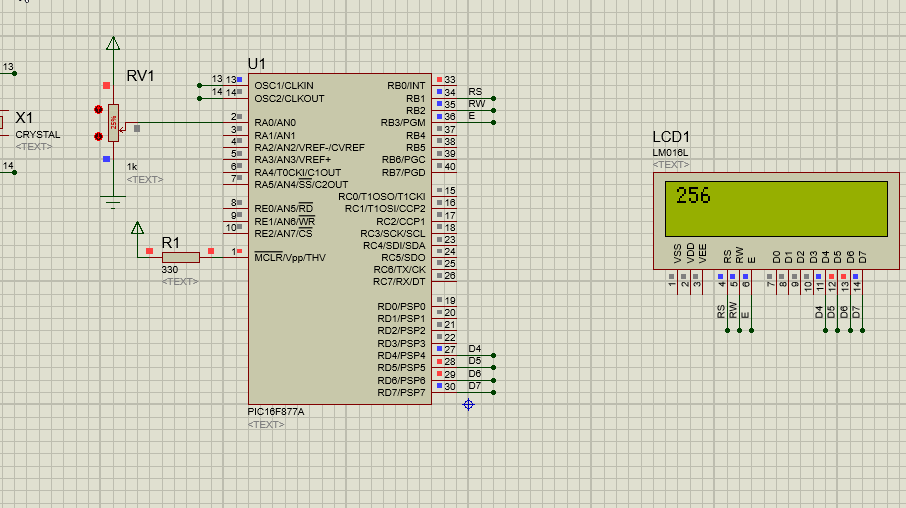Select the R1 resistor body
Screen dimensions: 906x508
[x=181, y=257]
